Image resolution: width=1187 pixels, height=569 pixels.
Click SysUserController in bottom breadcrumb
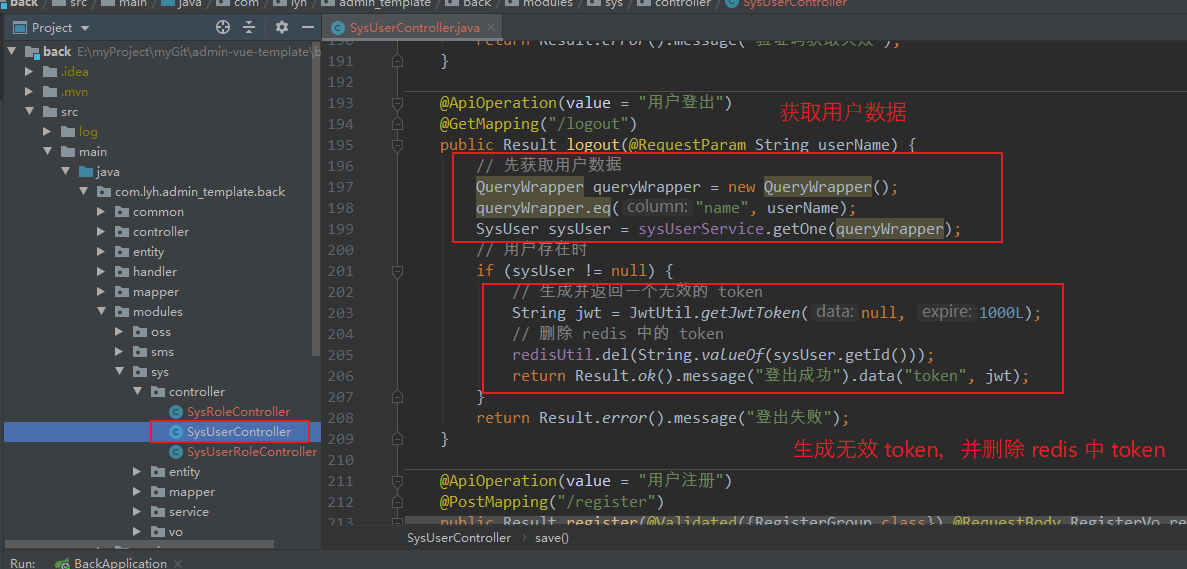click(x=459, y=538)
